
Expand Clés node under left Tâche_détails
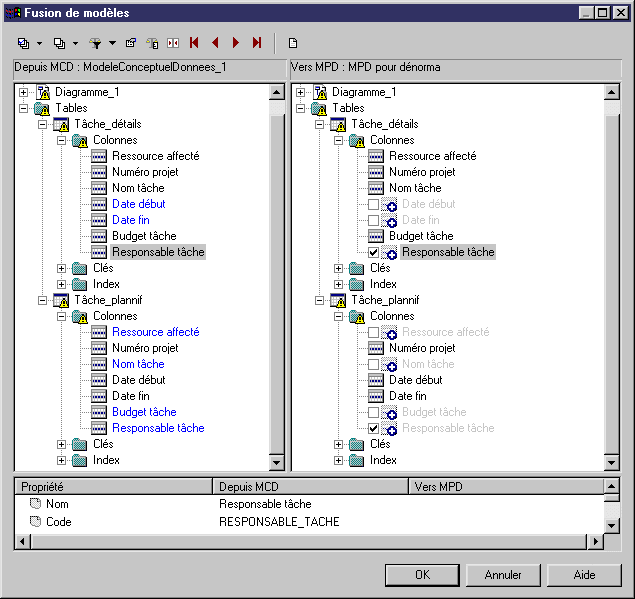[62, 268]
